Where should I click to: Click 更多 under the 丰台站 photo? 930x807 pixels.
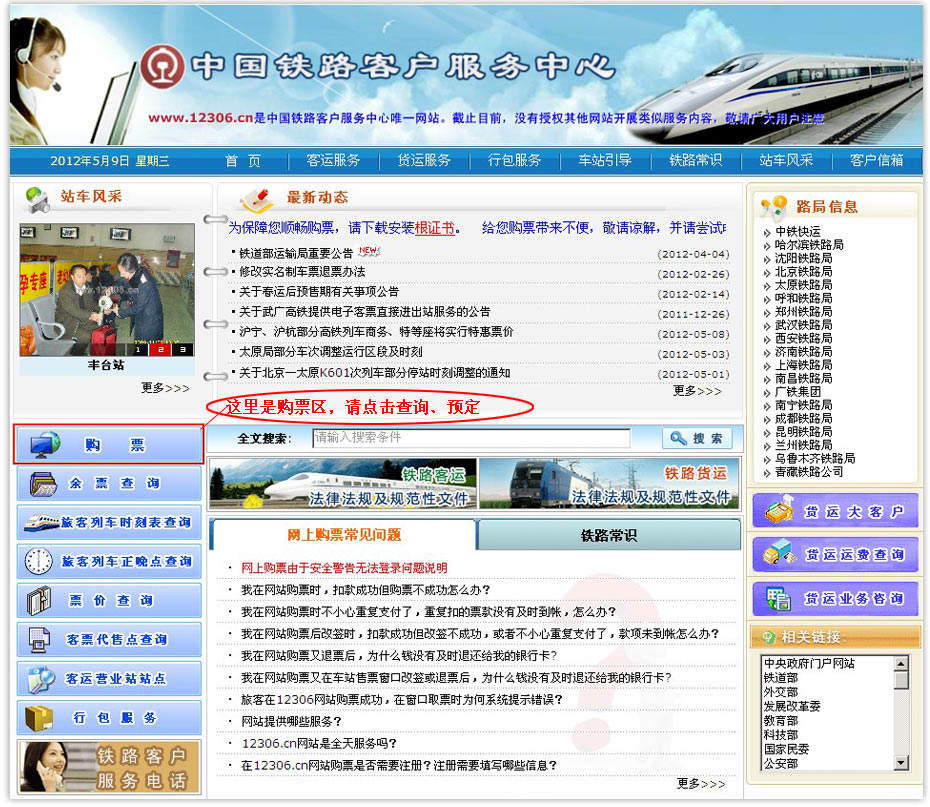(165, 388)
